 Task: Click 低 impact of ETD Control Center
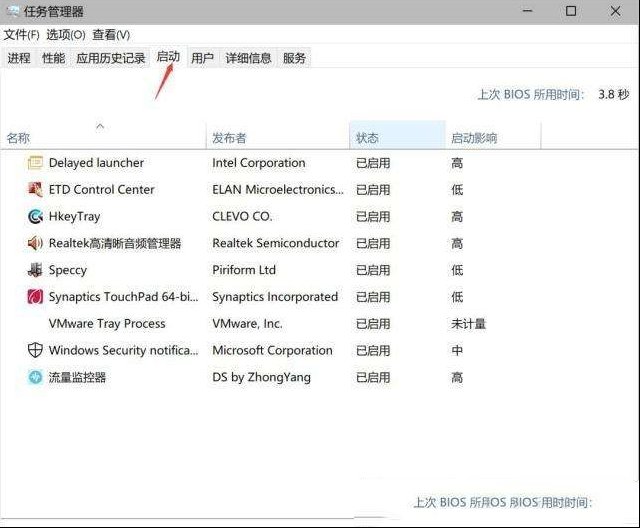457,190
